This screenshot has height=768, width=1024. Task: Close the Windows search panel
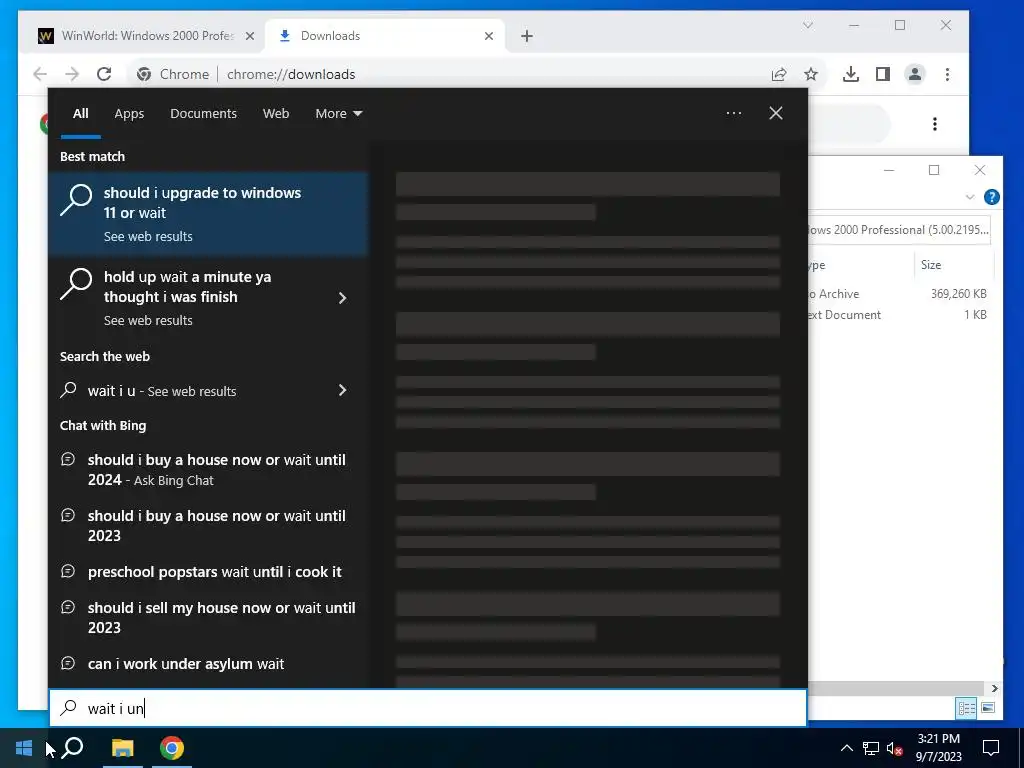click(776, 113)
